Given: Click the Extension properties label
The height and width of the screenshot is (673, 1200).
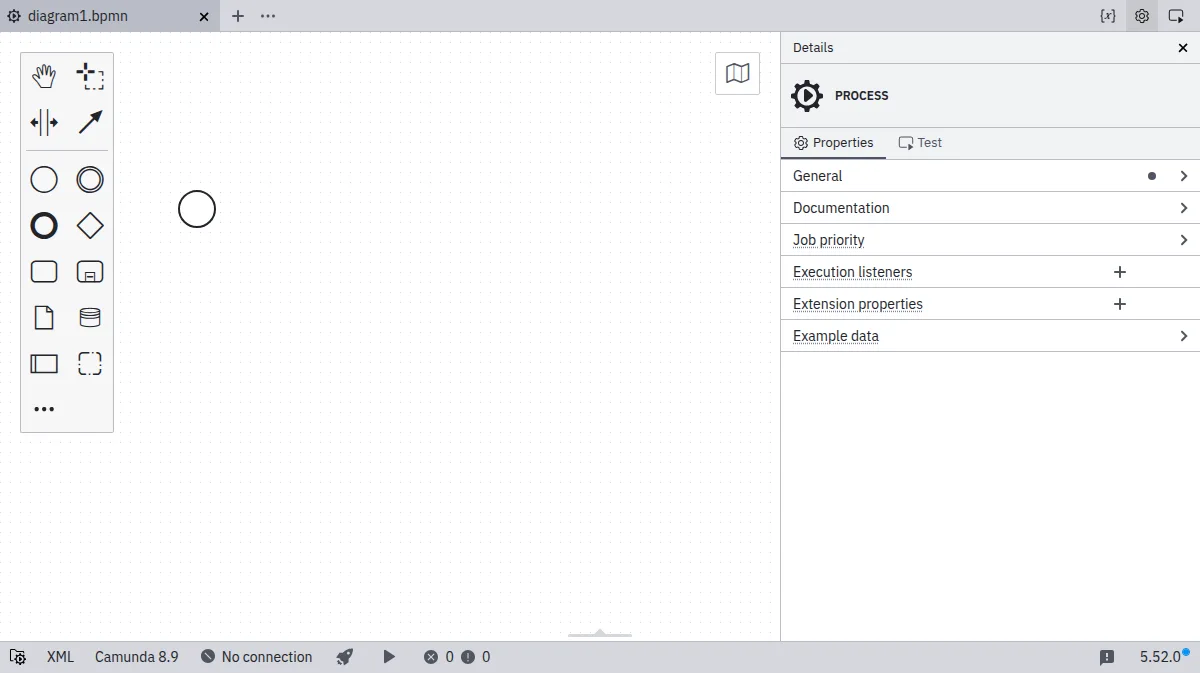Looking at the screenshot, I should [858, 304].
